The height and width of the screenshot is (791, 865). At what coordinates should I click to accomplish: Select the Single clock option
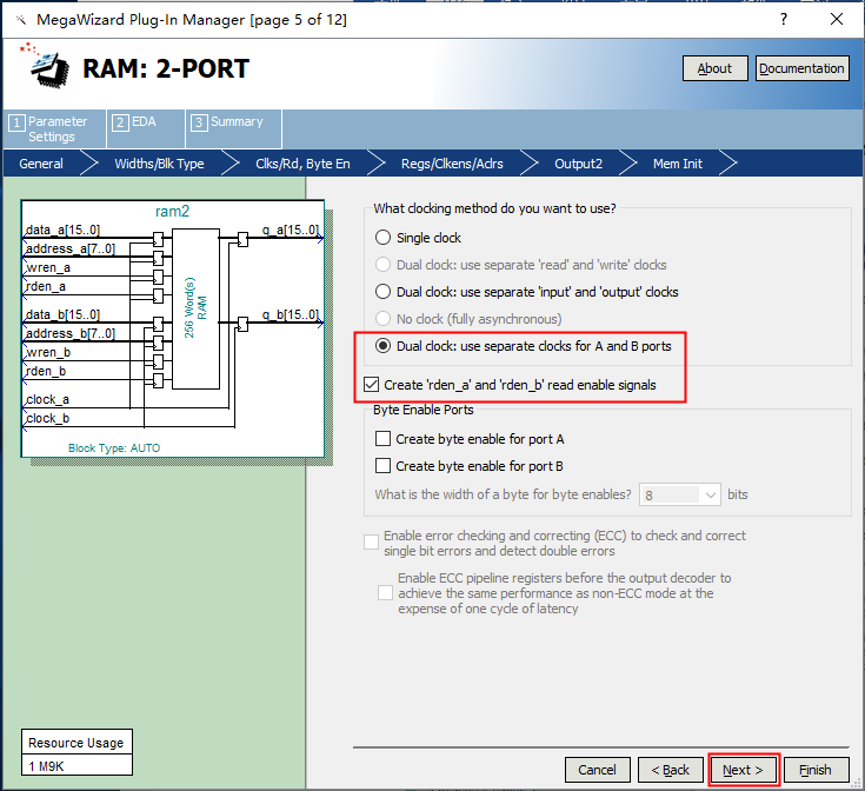[x=383, y=238]
